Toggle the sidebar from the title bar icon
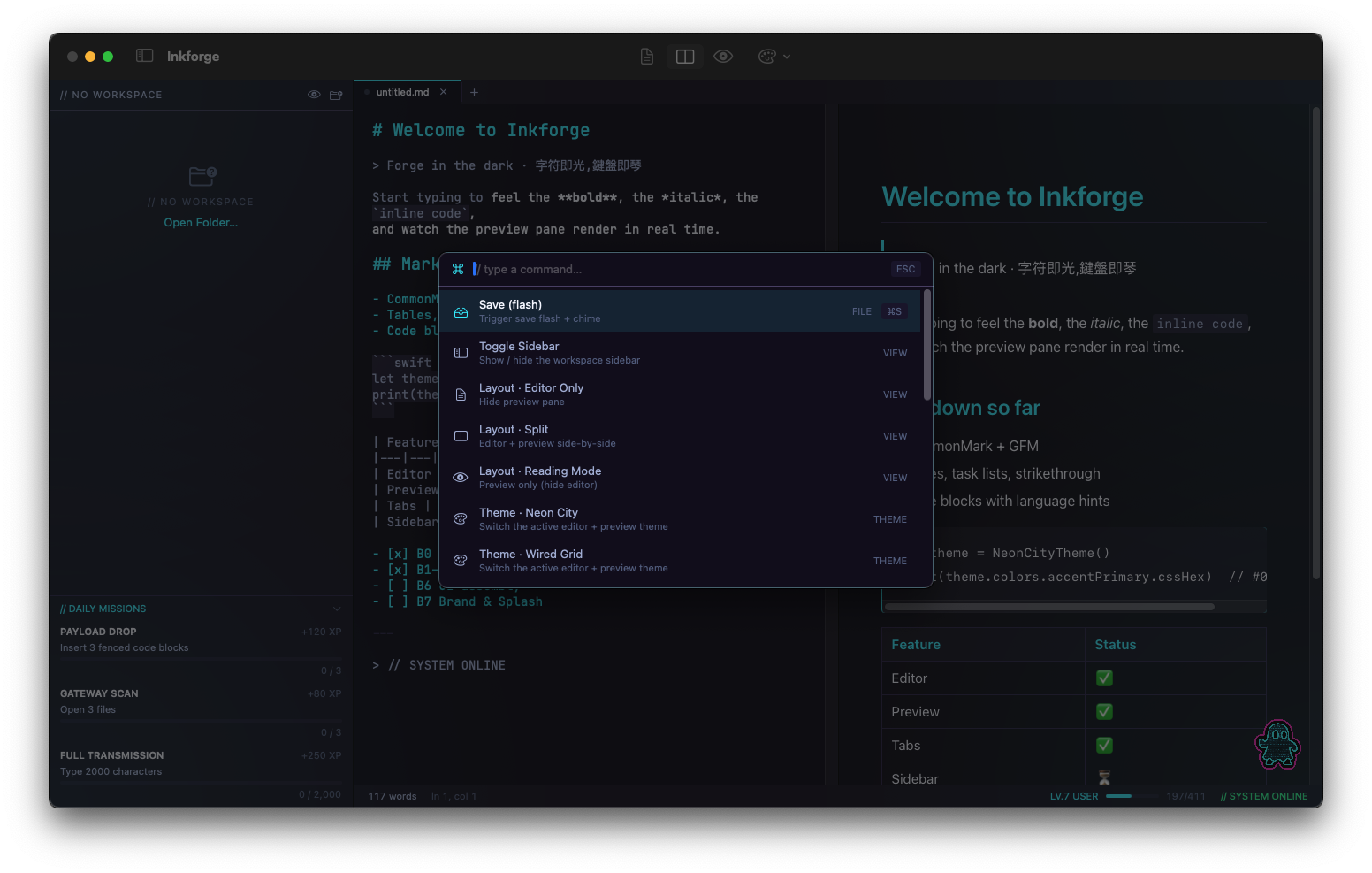 pos(145,56)
